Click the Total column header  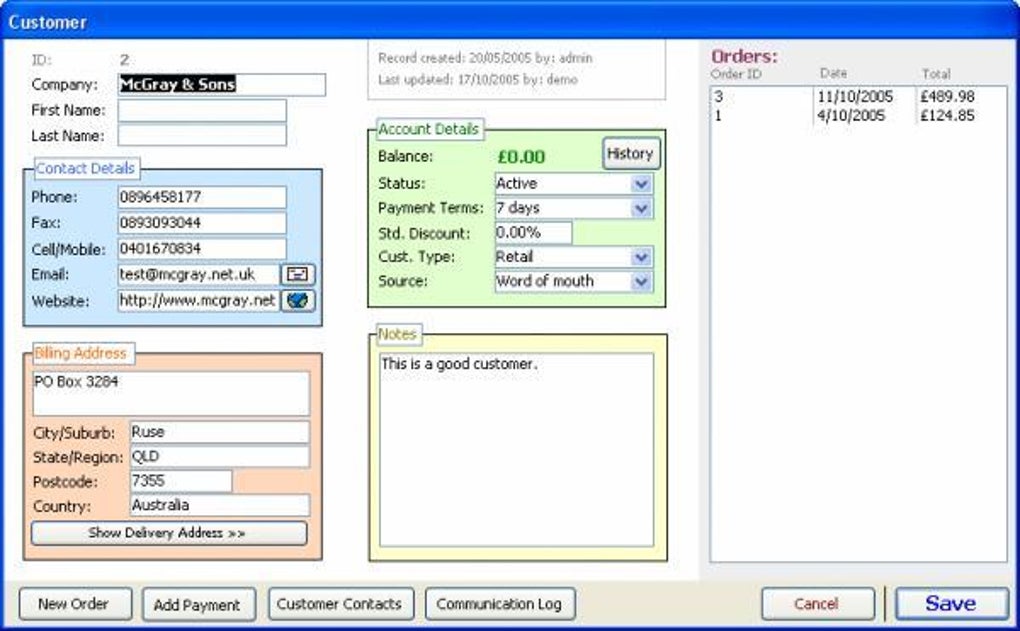click(x=936, y=74)
